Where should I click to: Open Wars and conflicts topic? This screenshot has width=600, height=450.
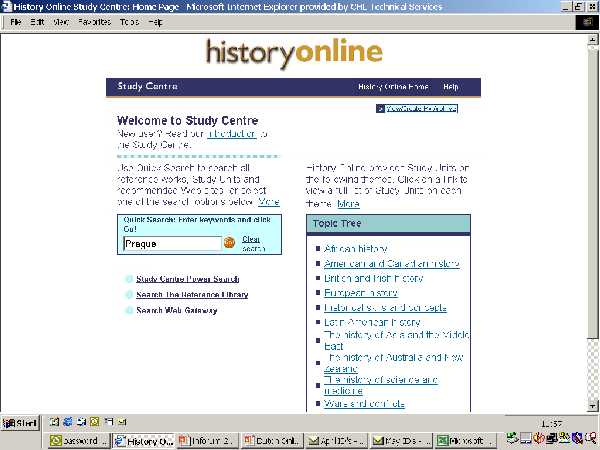click(x=364, y=404)
